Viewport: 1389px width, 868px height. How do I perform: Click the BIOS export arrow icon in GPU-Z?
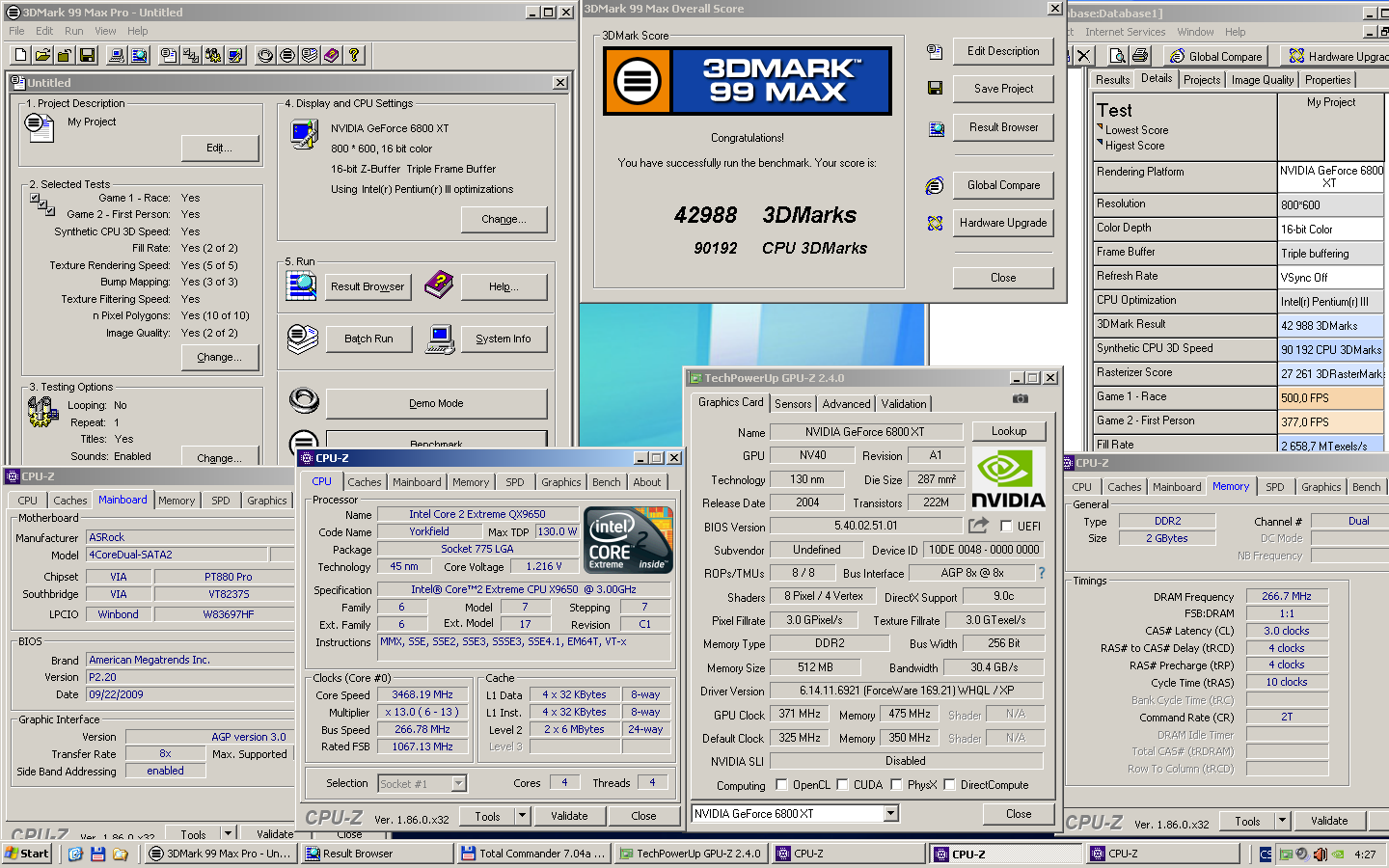[978, 526]
